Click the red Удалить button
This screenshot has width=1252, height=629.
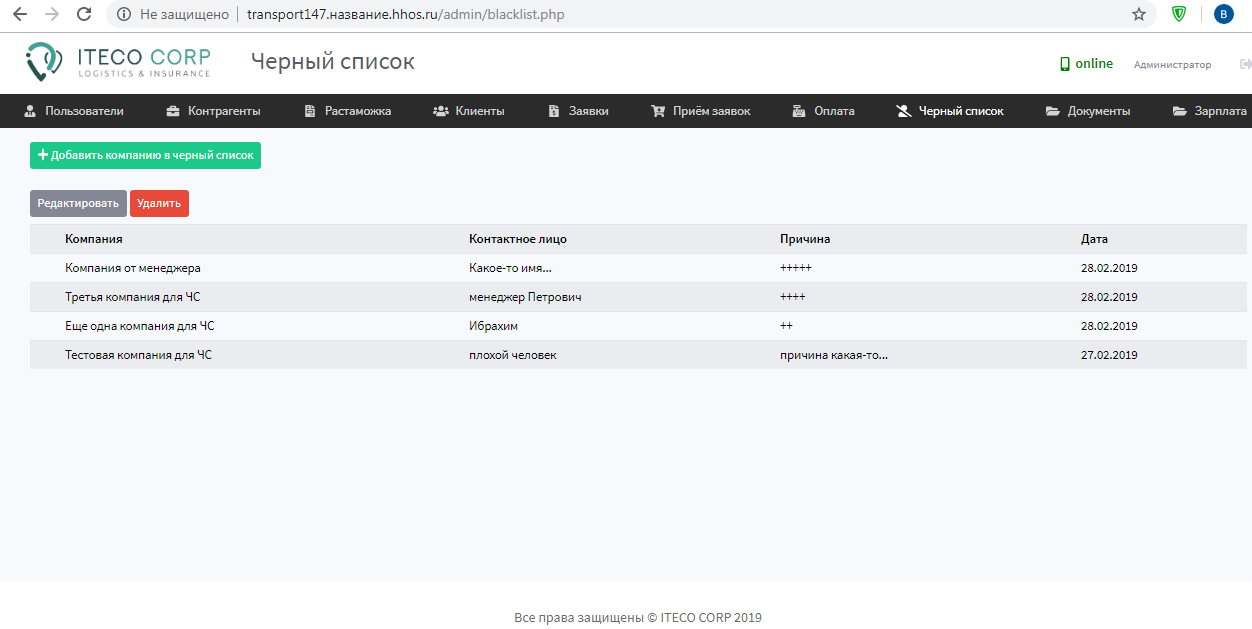(159, 203)
